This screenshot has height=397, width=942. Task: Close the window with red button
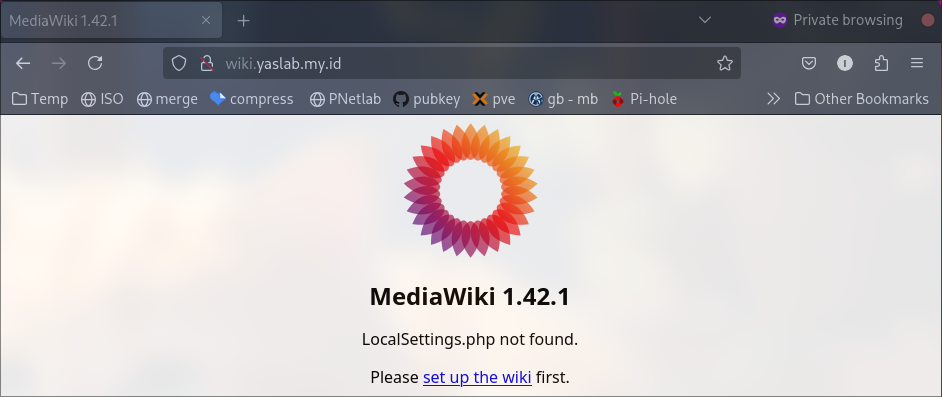[928, 20]
